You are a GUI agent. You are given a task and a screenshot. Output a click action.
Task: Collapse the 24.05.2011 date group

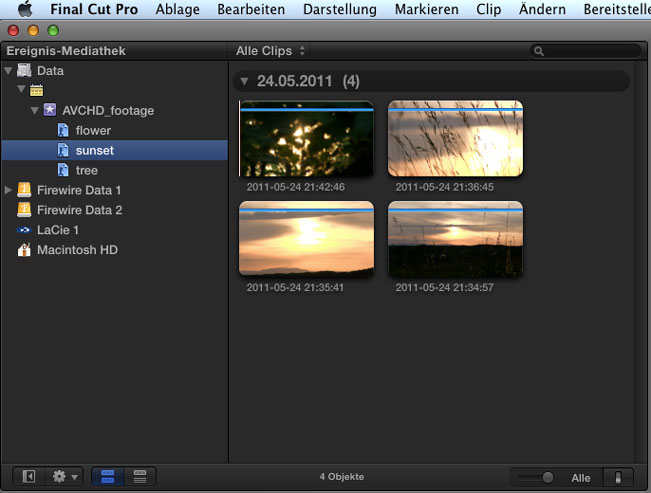[x=244, y=81]
